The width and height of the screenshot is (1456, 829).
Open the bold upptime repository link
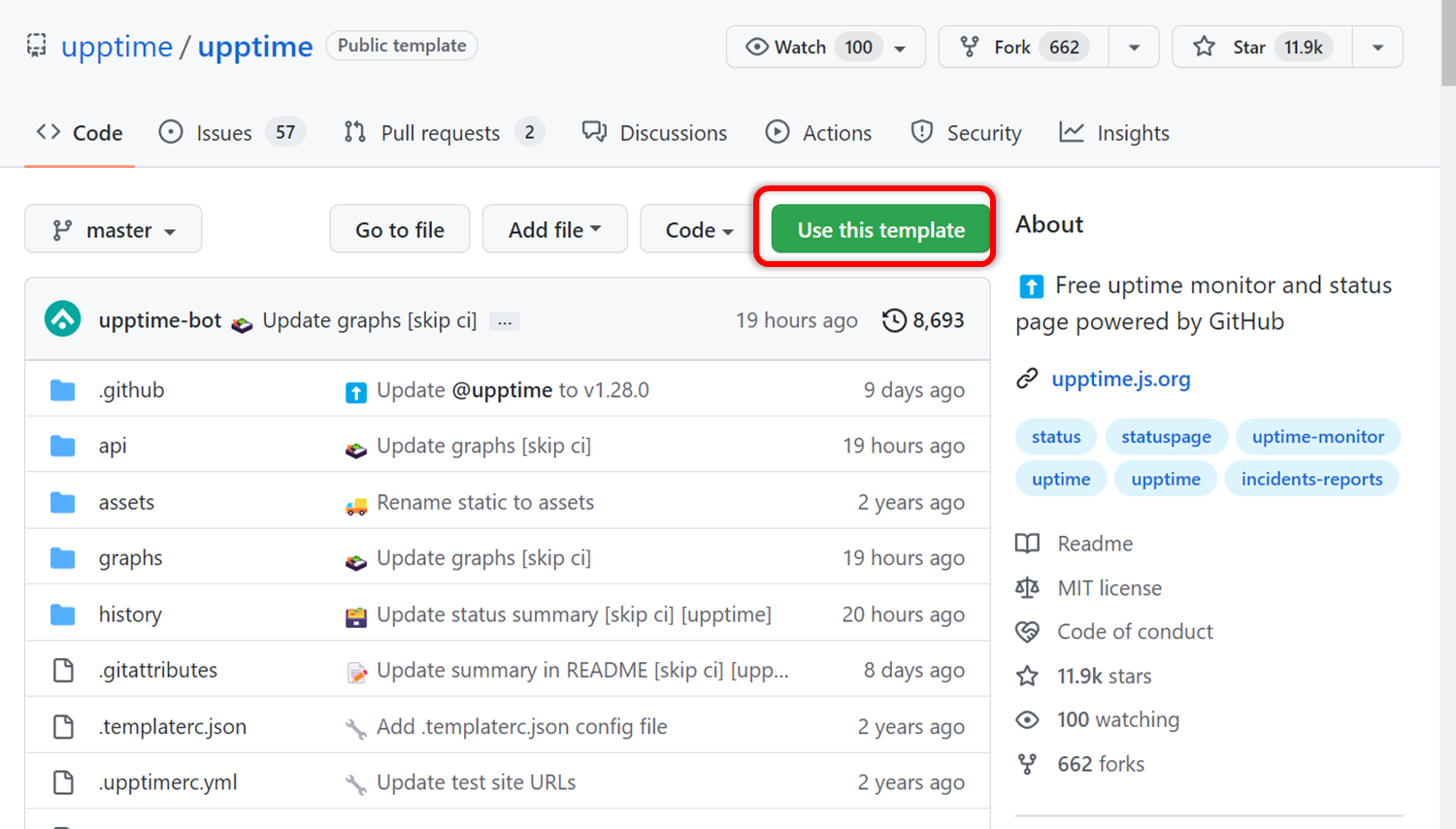click(255, 47)
